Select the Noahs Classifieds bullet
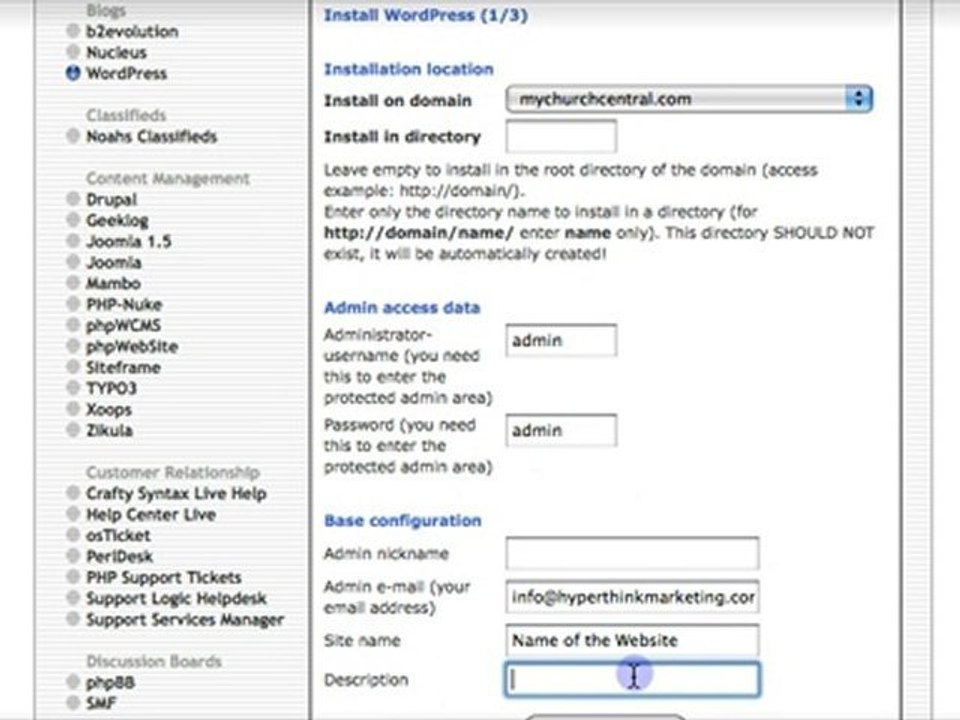 [x=73, y=136]
